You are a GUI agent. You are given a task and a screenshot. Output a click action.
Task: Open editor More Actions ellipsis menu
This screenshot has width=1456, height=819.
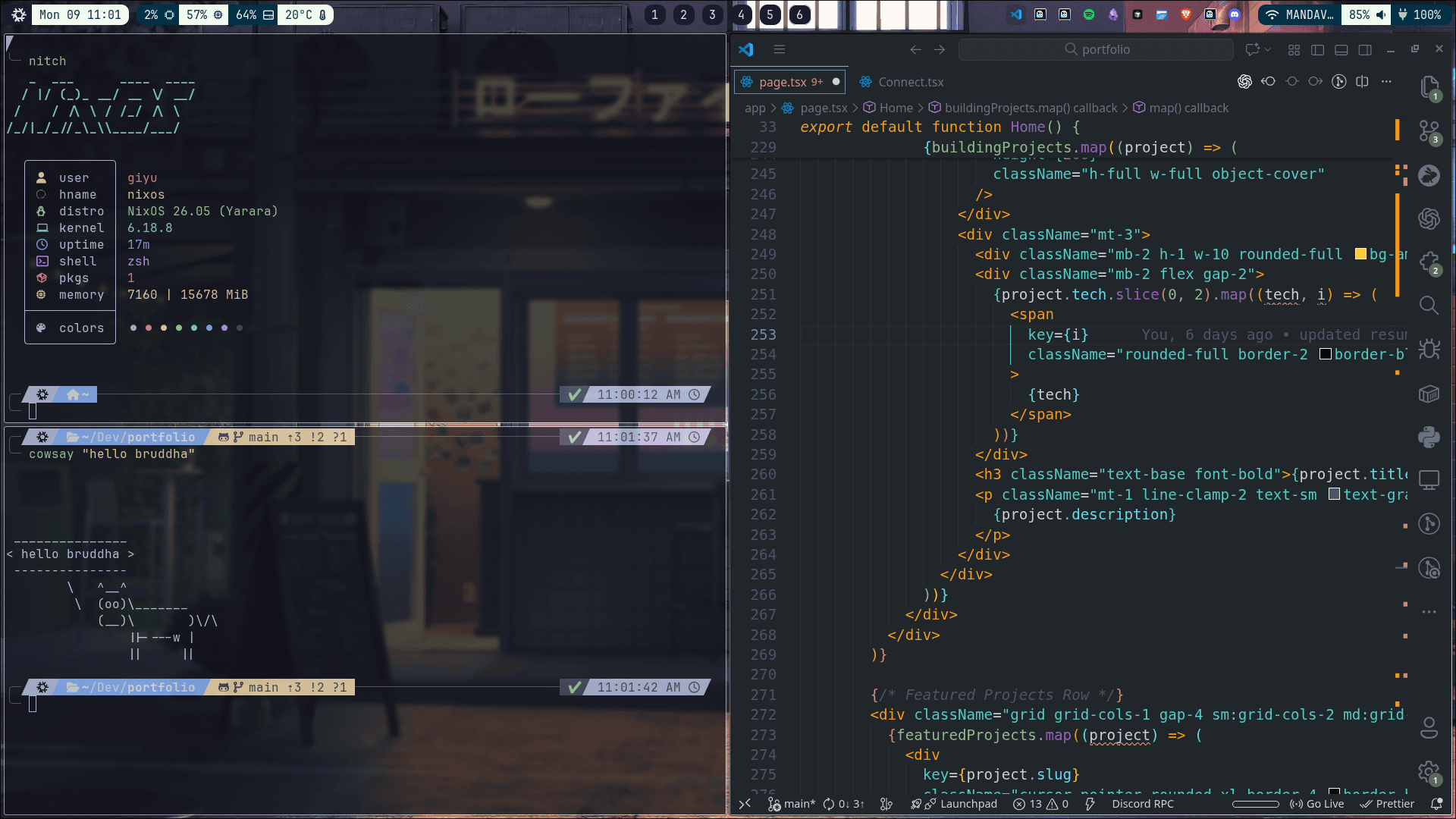(x=1386, y=82)
